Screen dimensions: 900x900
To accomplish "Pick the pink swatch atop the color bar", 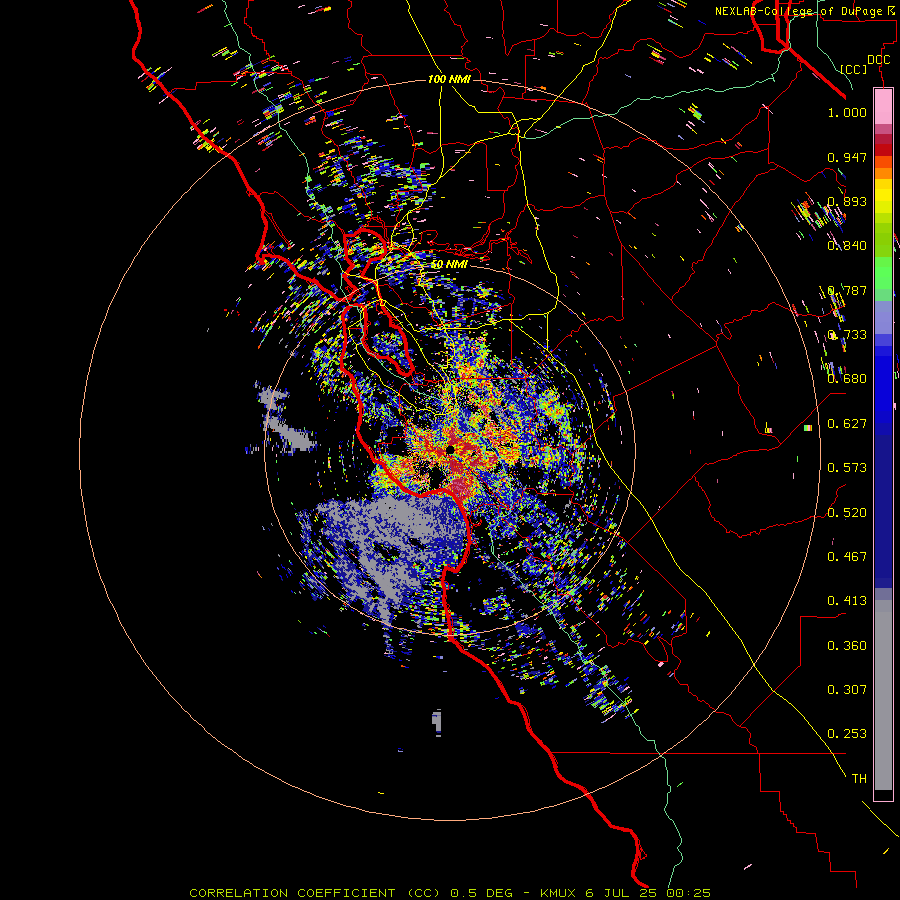I will [883, 107].
